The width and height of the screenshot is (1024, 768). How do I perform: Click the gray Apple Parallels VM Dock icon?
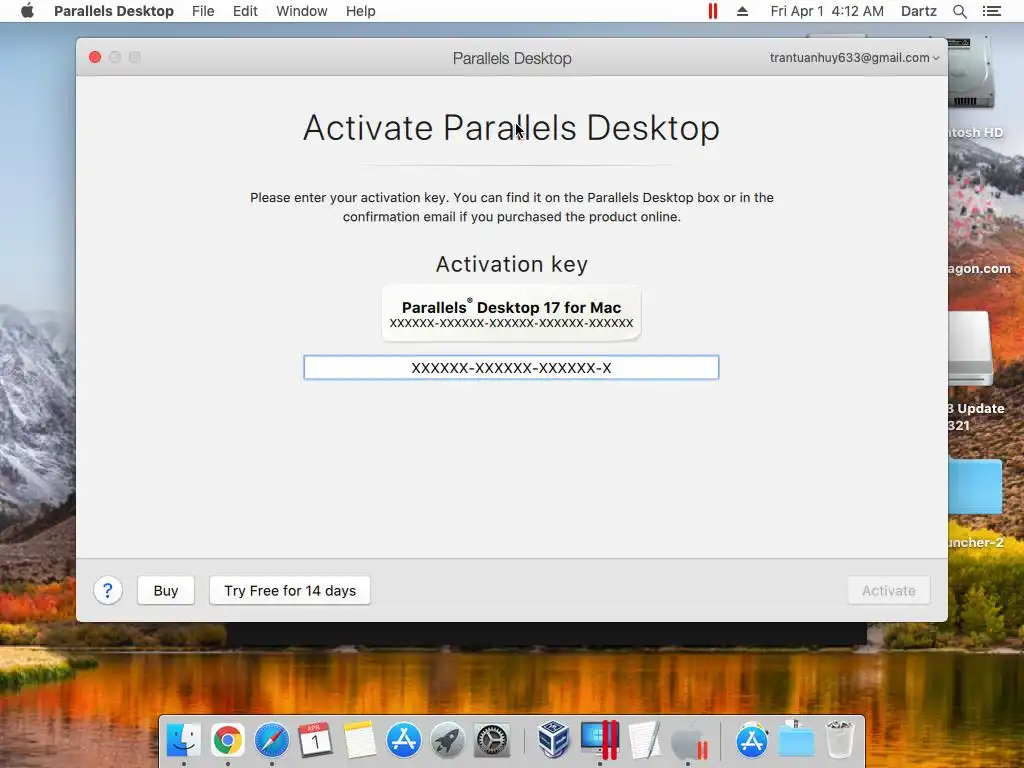pos(689,741)
